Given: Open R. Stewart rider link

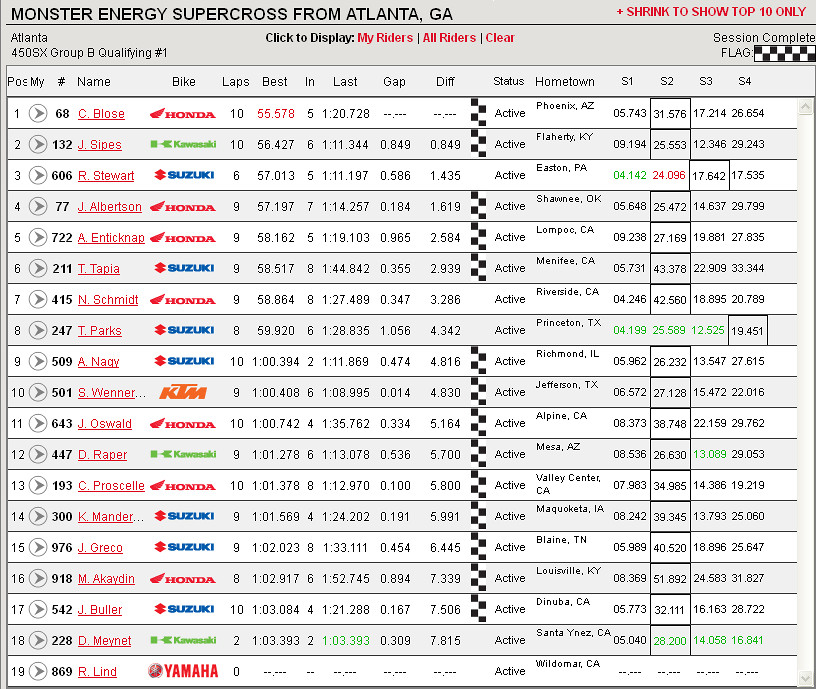Looking at the screenshot, I should pos(106,176).
